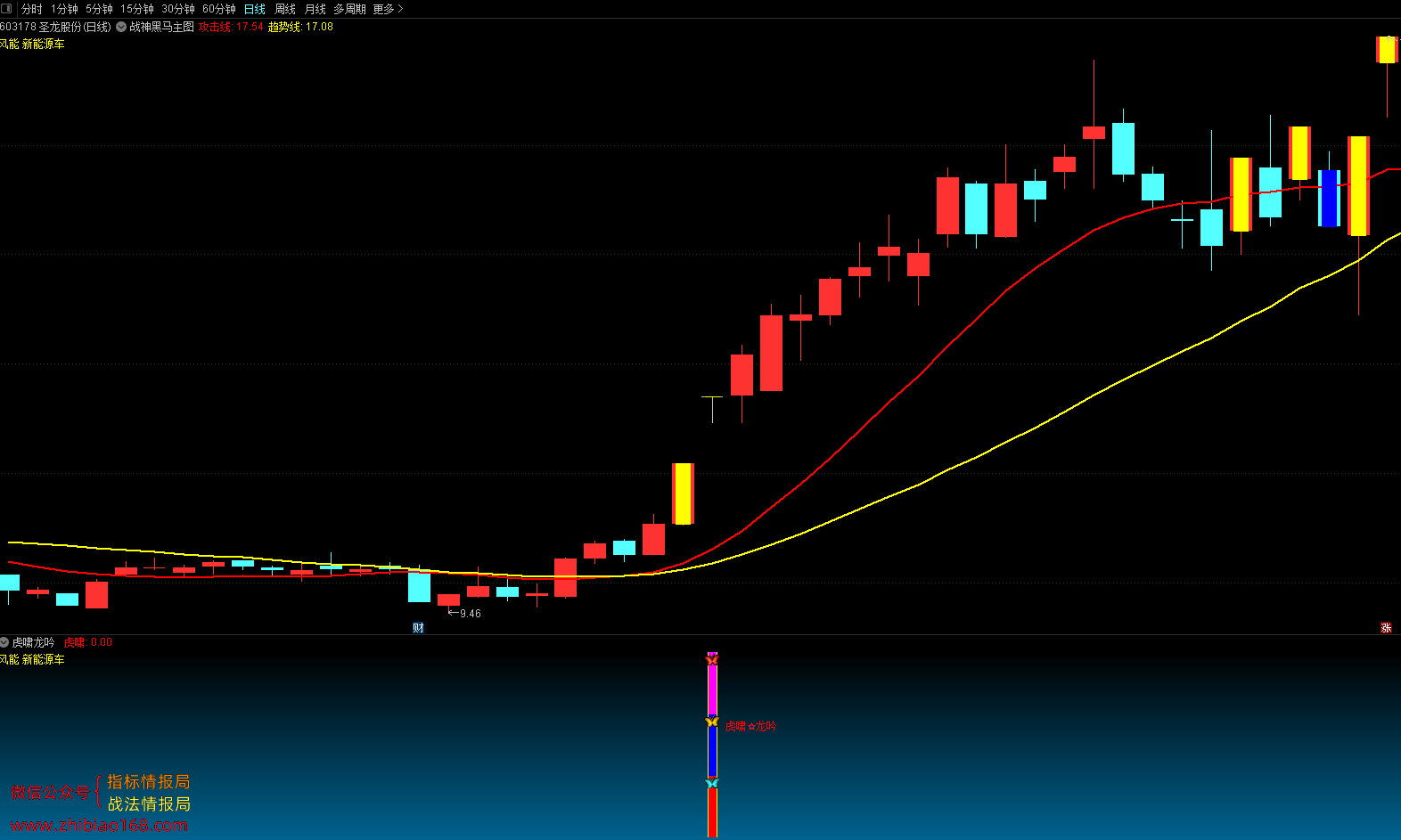Switch to the 60分钟 period tab
This screenshot has height=840, width=1401.
219,9
